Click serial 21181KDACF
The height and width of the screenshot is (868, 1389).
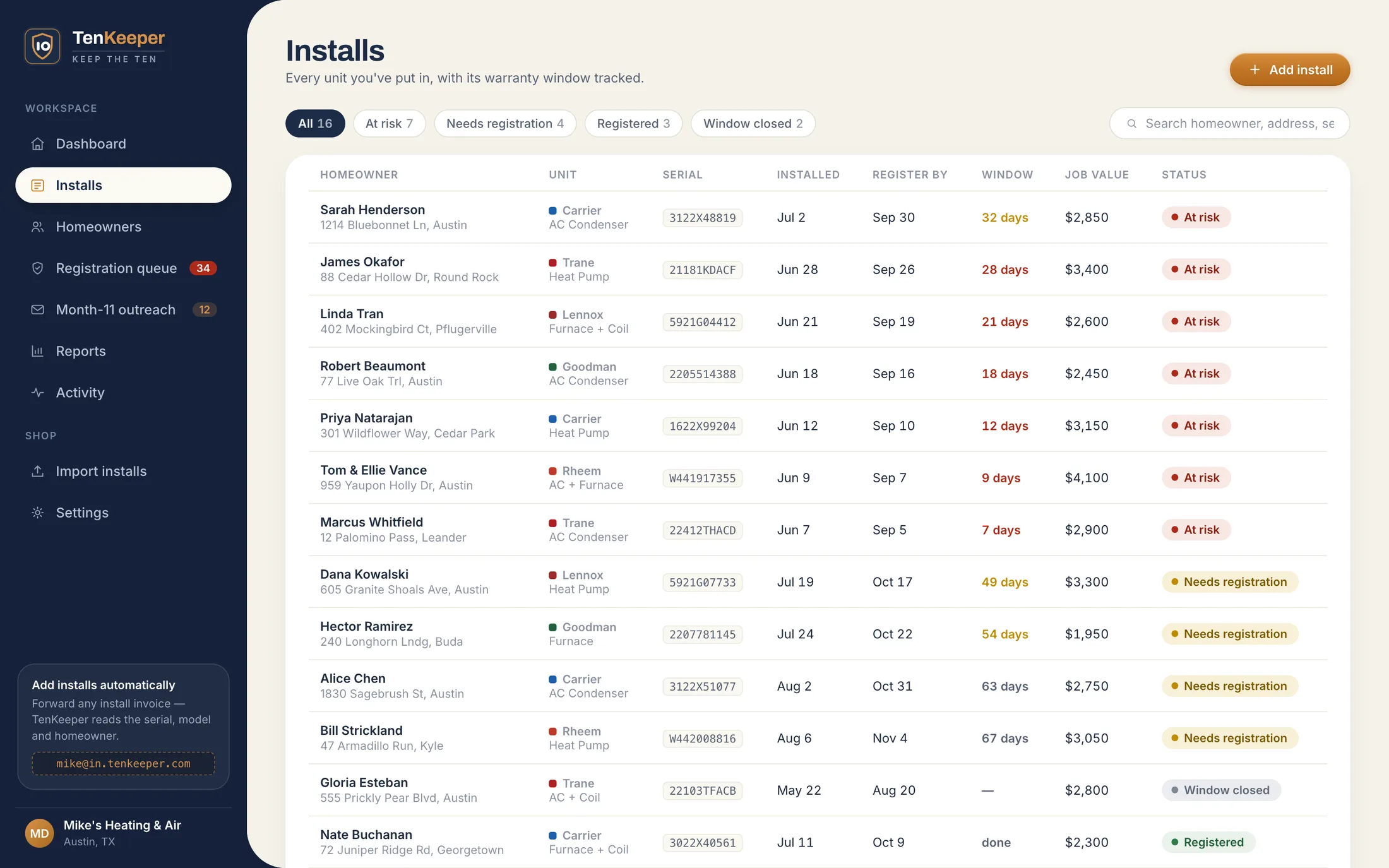(702, 270)
